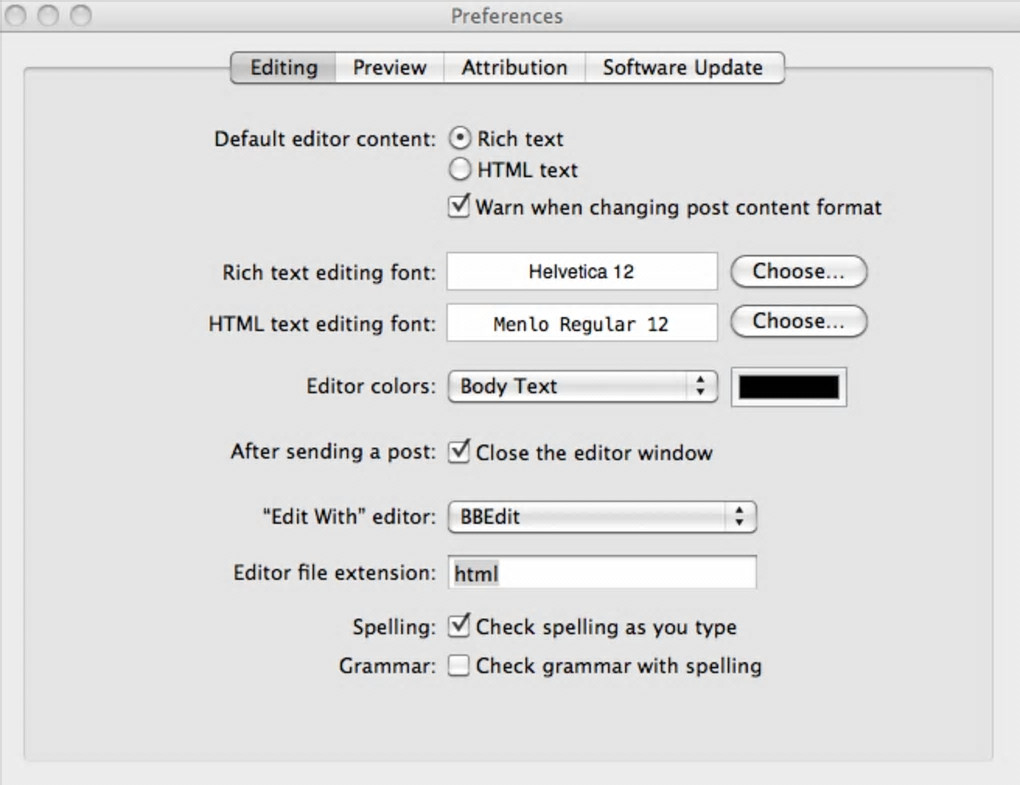Choose a new rich text editing font
This screenshot has width=1020, height=785.
click(x=798, y=271)
